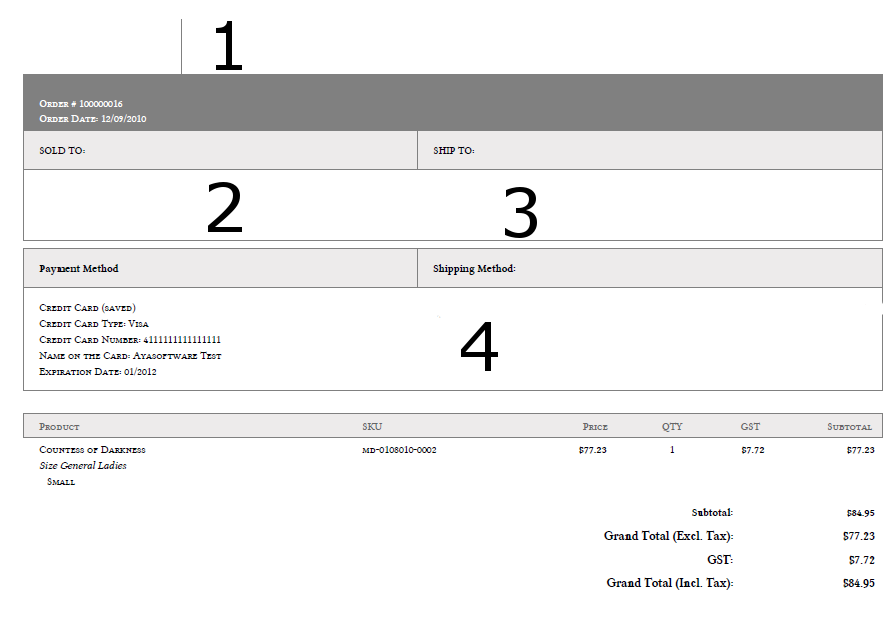893x641 pixels.
Task: Click Grand Total (Incl. Tax) label
Action: tap(670, 583)
